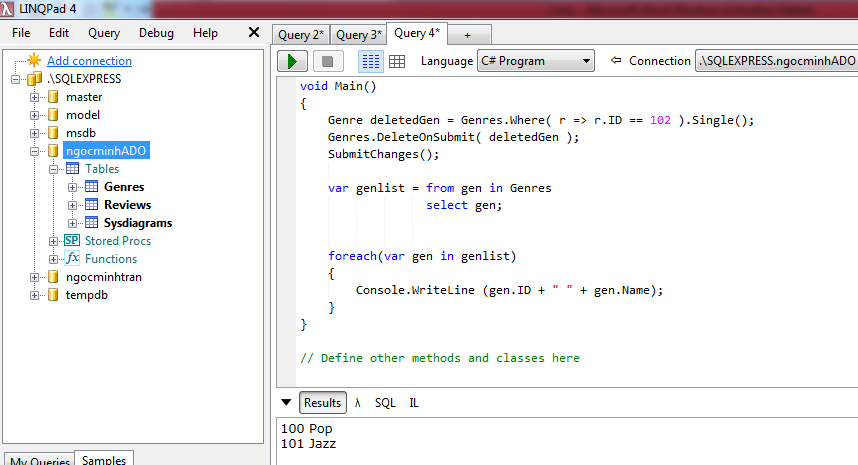
Task: Click the '101 Jazz' results line
Action: coord(308,444)
